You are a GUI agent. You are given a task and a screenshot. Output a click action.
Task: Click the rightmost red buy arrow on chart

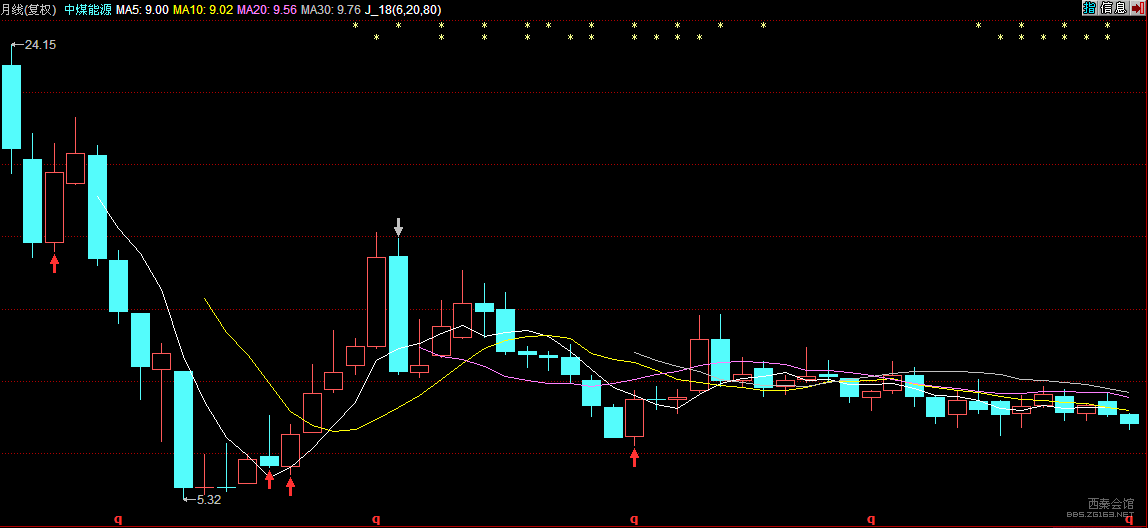point(635,458)
